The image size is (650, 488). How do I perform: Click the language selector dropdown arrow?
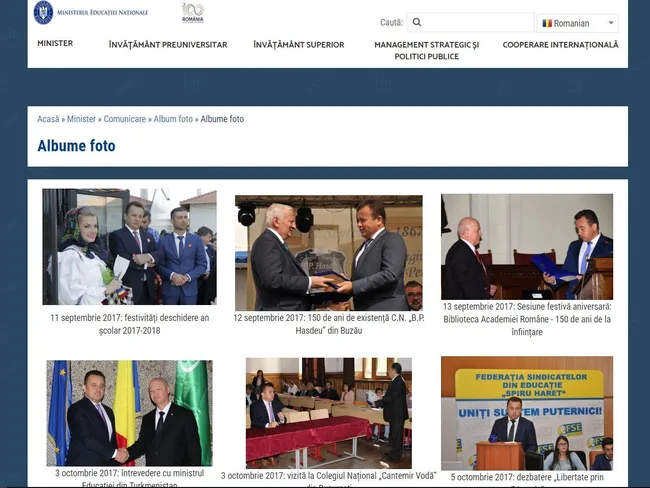point(611,23)
